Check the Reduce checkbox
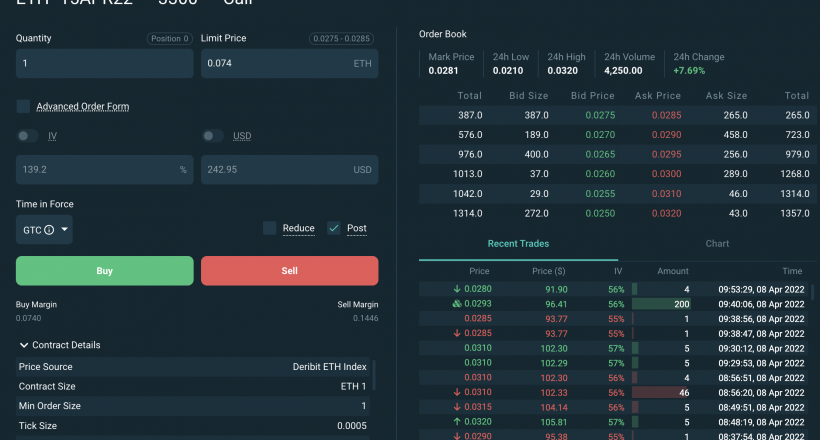 click(269, 228)
